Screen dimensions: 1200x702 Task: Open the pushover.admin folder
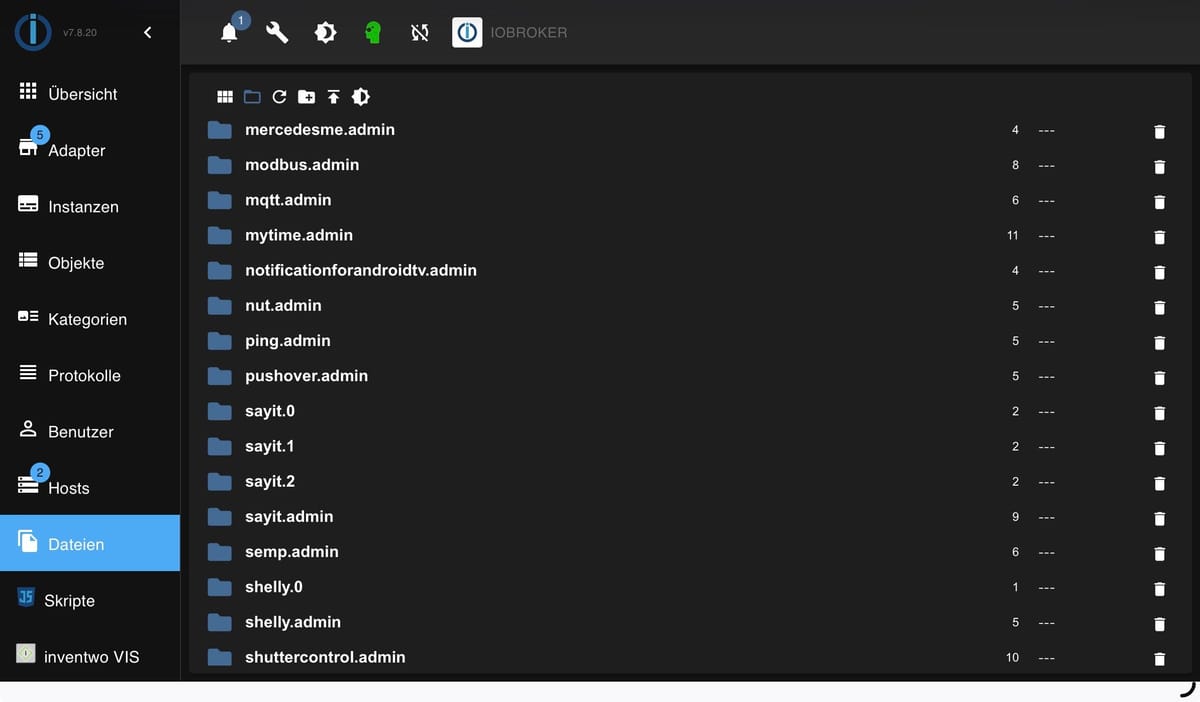pos(306,376)
